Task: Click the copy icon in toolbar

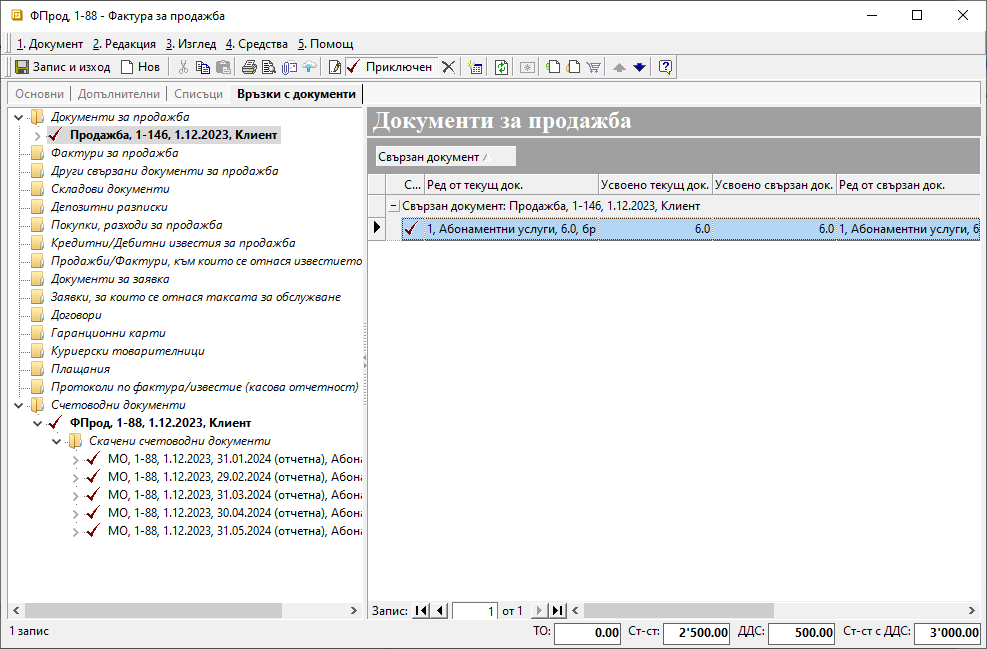Action: tap(203, 67)
